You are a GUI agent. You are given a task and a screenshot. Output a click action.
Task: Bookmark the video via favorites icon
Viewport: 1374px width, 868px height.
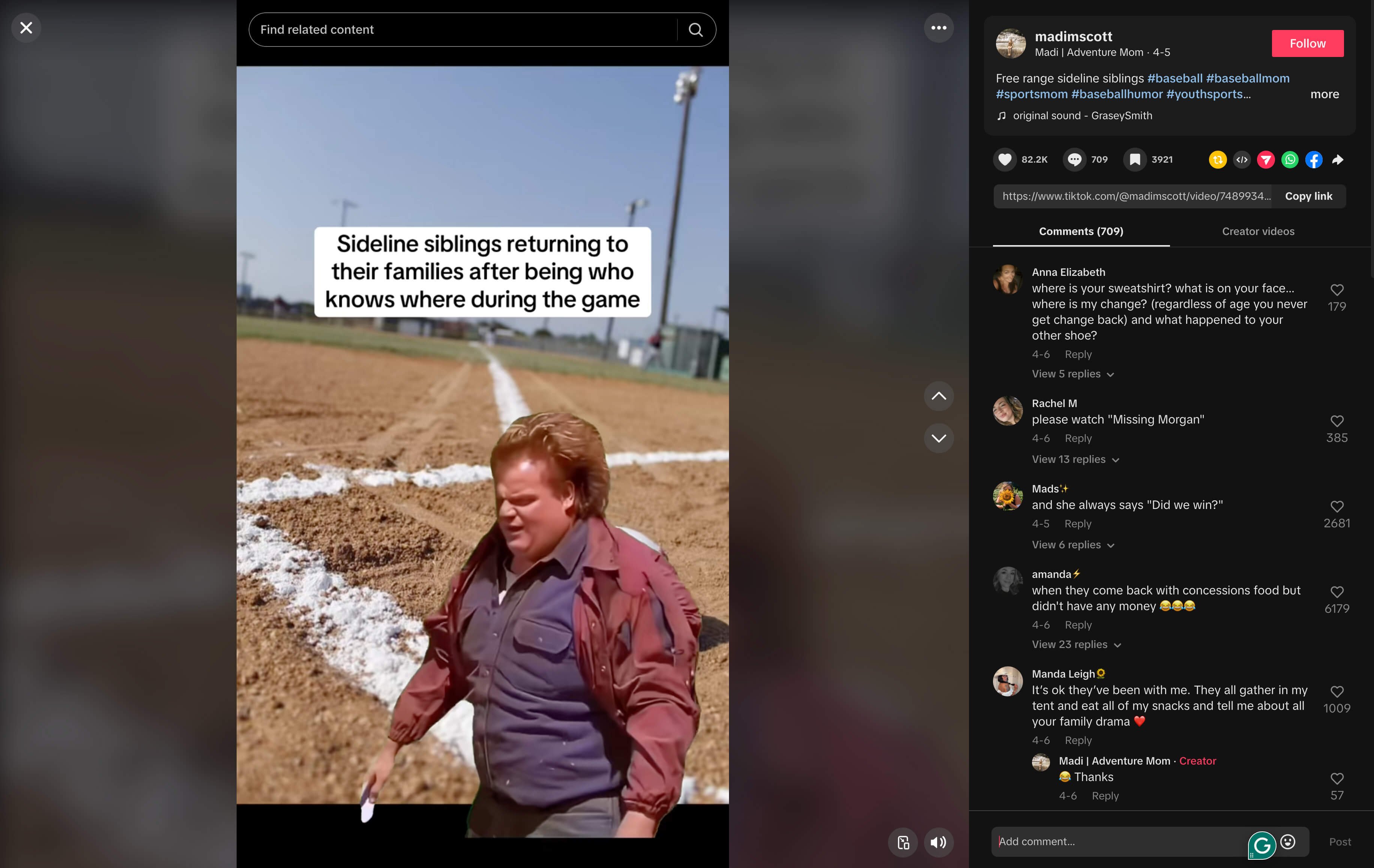tap(1135, 160)
